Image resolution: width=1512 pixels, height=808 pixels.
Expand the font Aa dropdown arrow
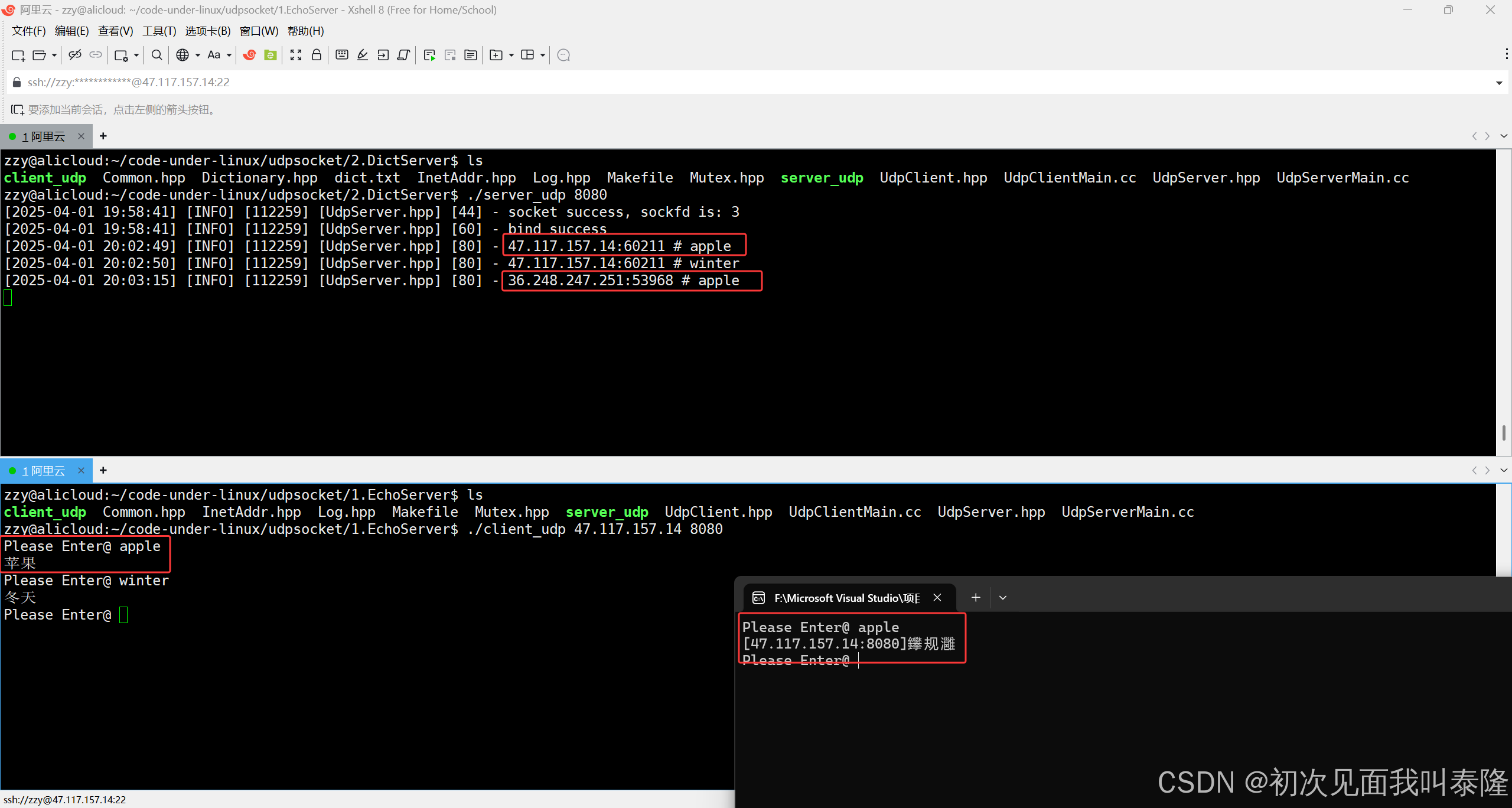click(x=229, y=56)
